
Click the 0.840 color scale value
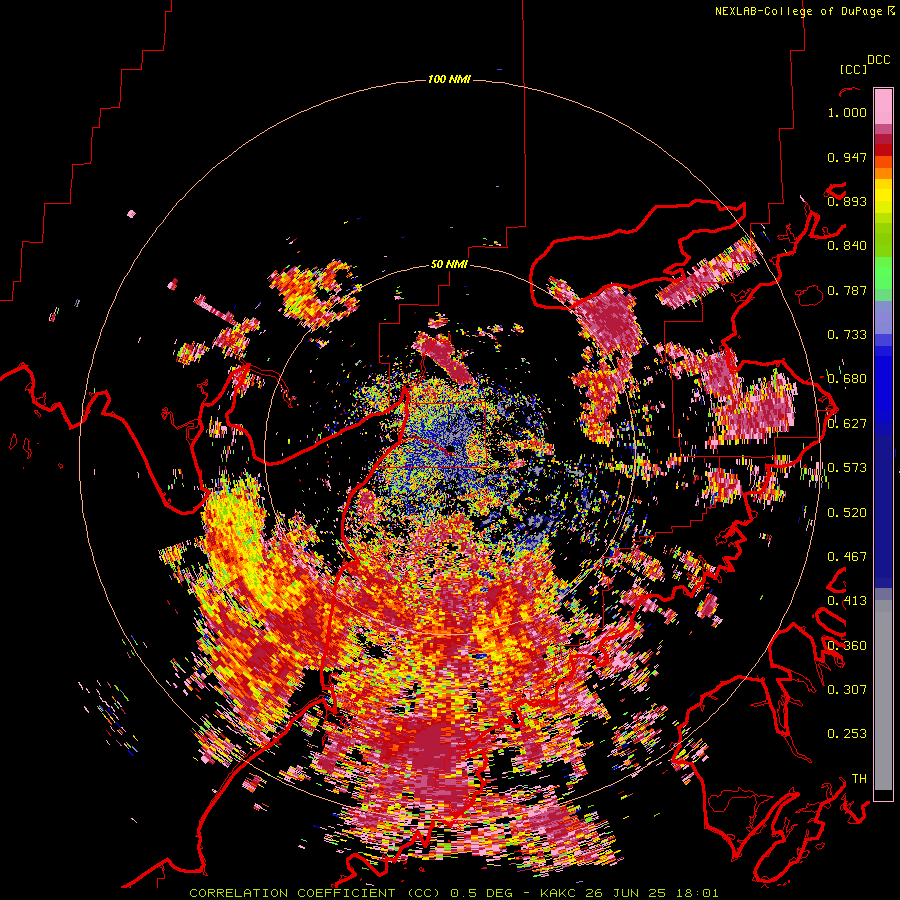(x=847, y=246)
